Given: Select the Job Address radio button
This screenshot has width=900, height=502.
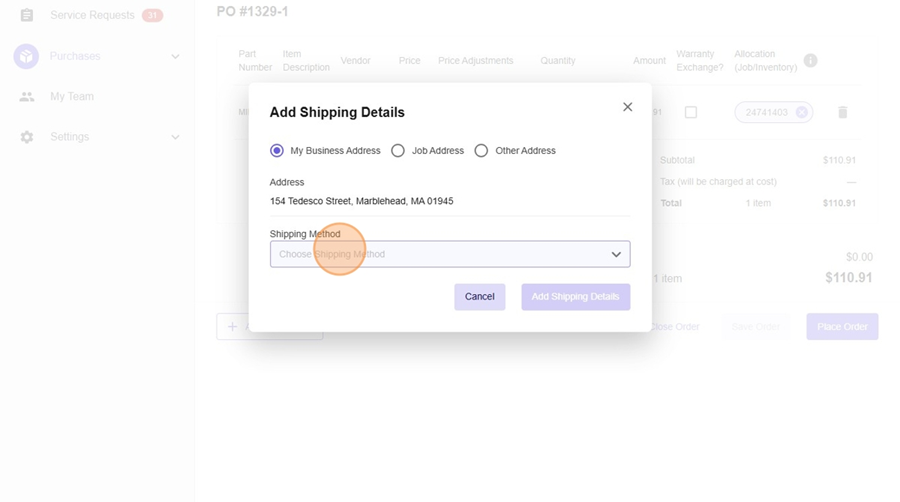Looking at the screenshot, I should coord(398,151).
